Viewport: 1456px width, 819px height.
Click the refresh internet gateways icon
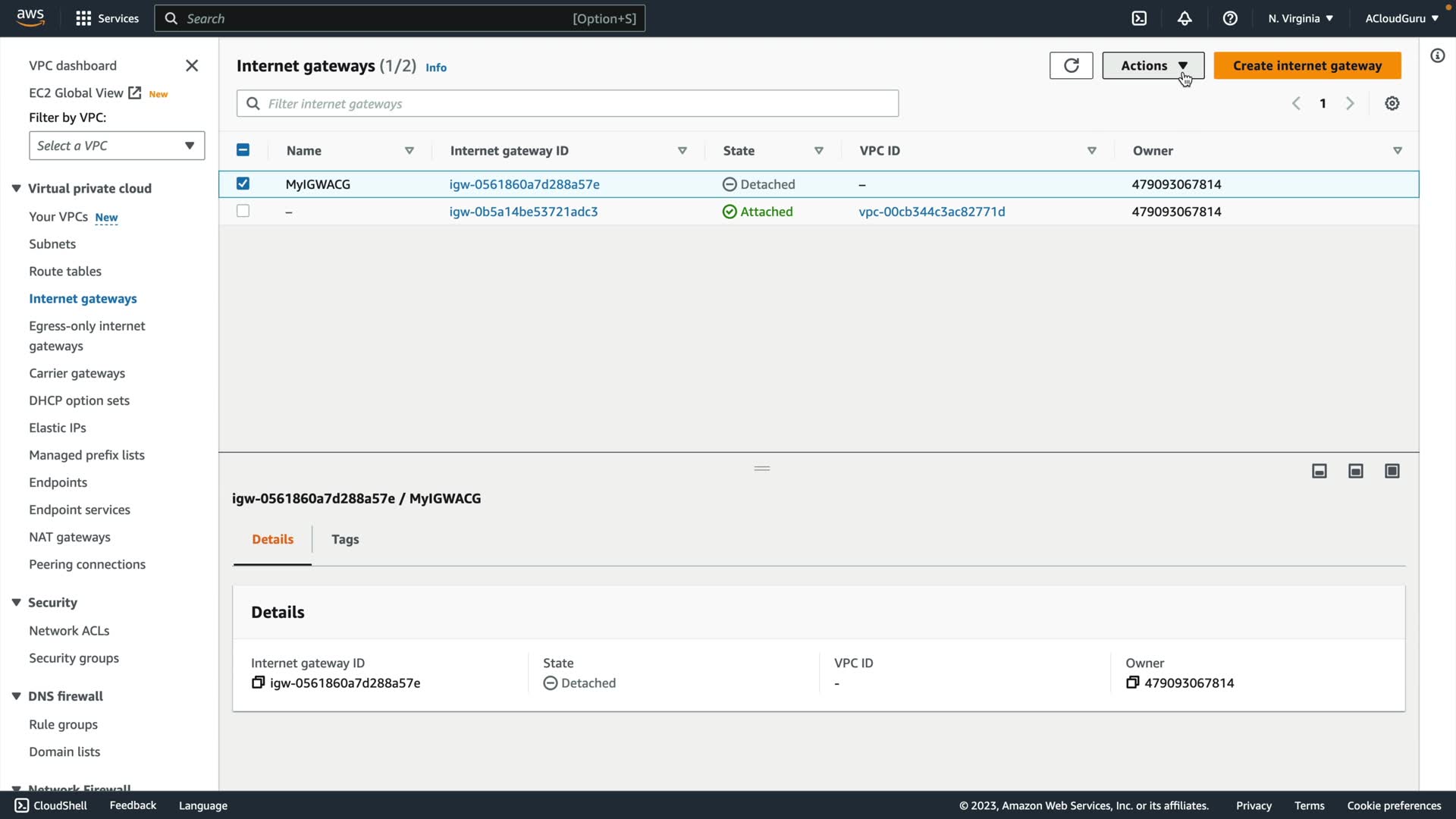(1071, 66)
